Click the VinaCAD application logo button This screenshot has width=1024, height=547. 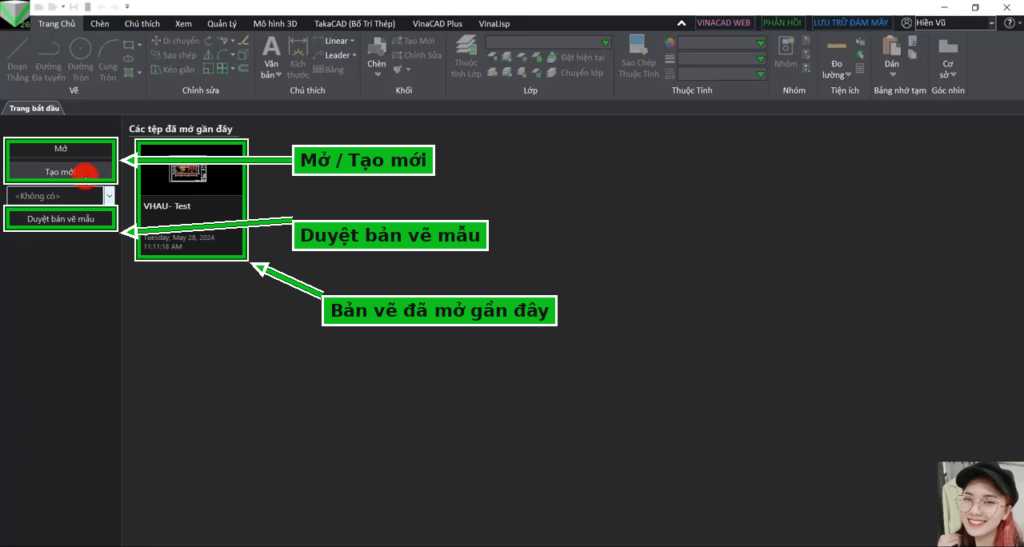(15, 14)
